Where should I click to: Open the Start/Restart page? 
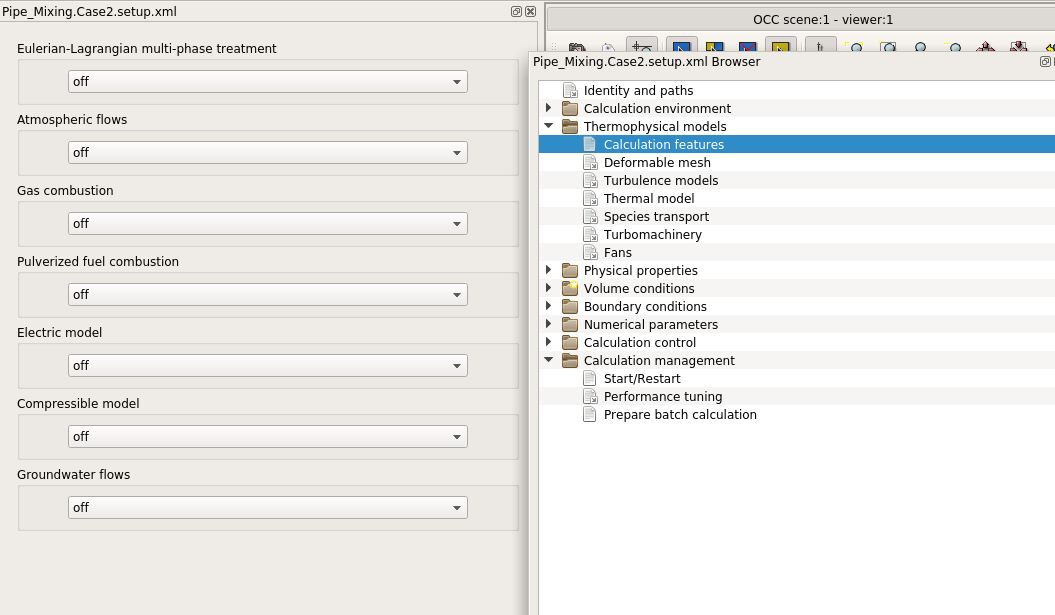[642, 379]
